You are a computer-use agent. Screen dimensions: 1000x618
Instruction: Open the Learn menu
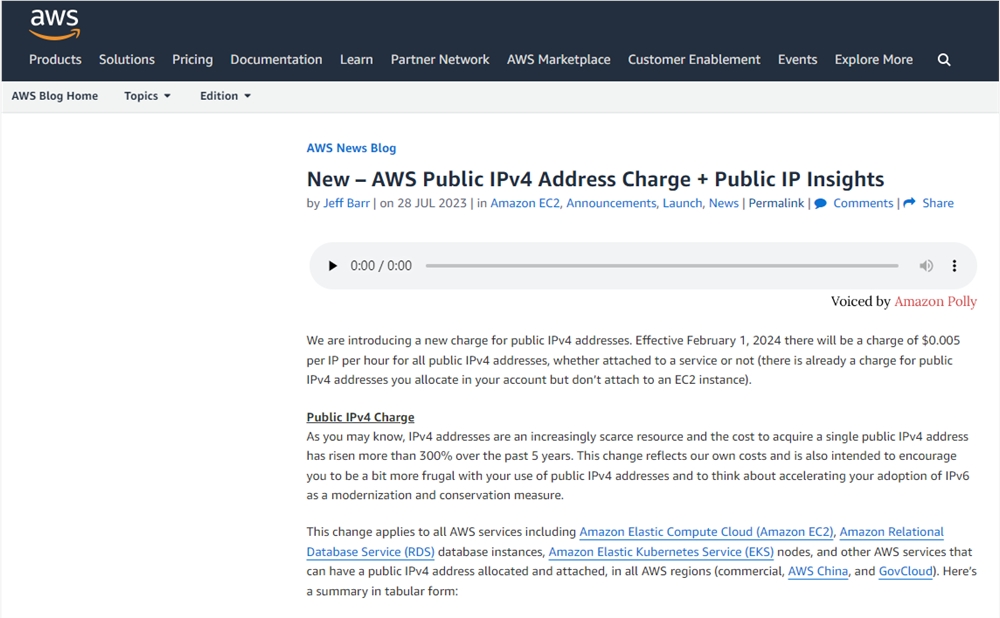click(x=357, y=59)
